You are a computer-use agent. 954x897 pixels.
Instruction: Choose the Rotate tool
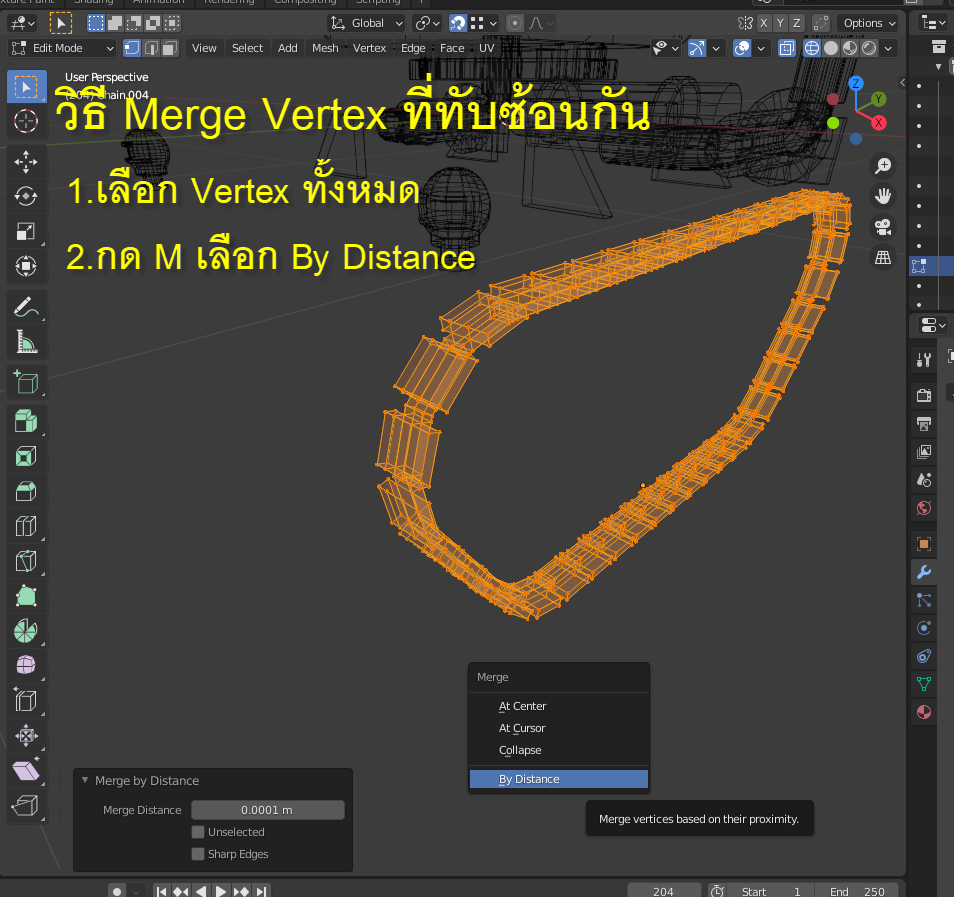tap(26, 197)
